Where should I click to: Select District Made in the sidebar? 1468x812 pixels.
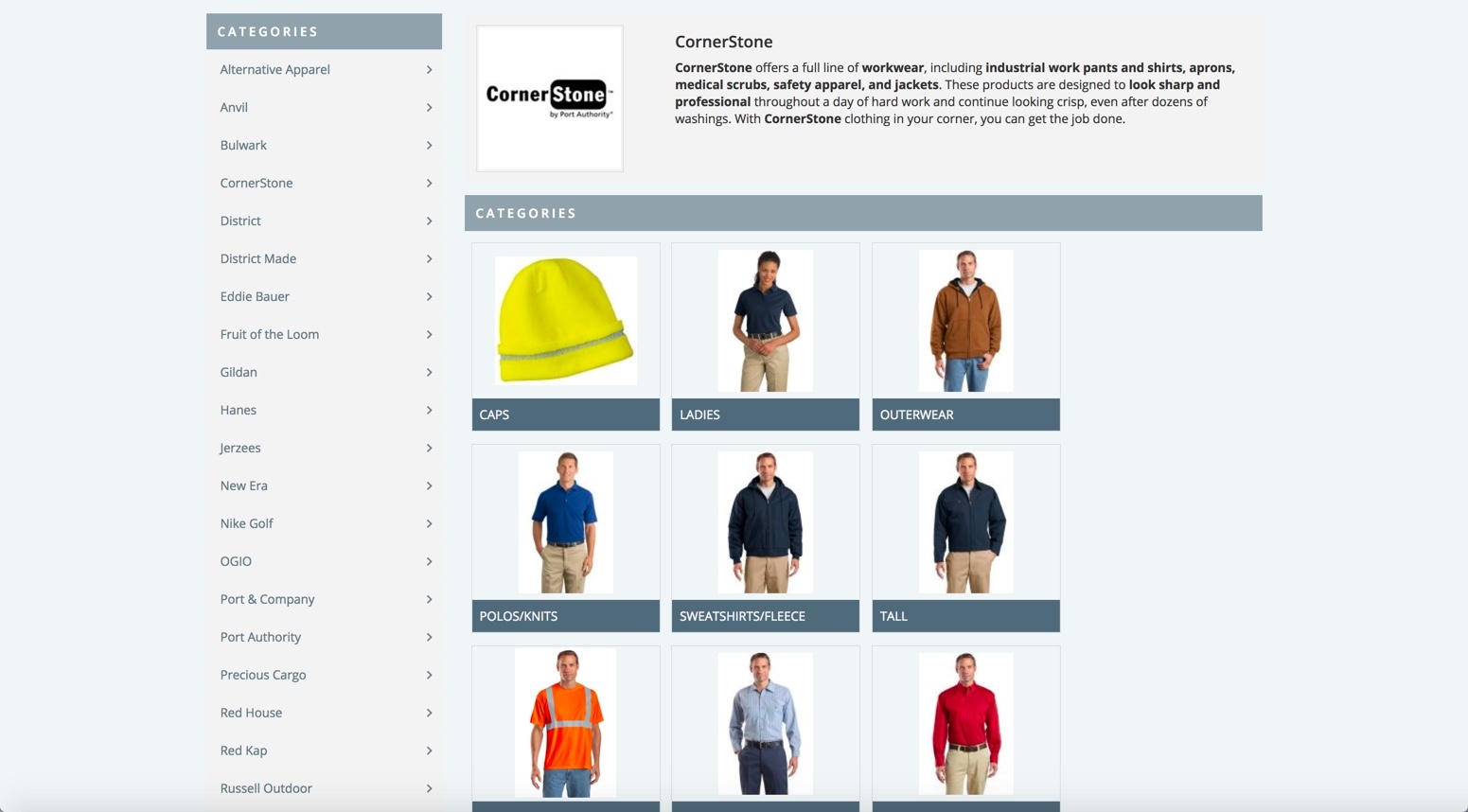pyautogui.click(x=257, y=258)
